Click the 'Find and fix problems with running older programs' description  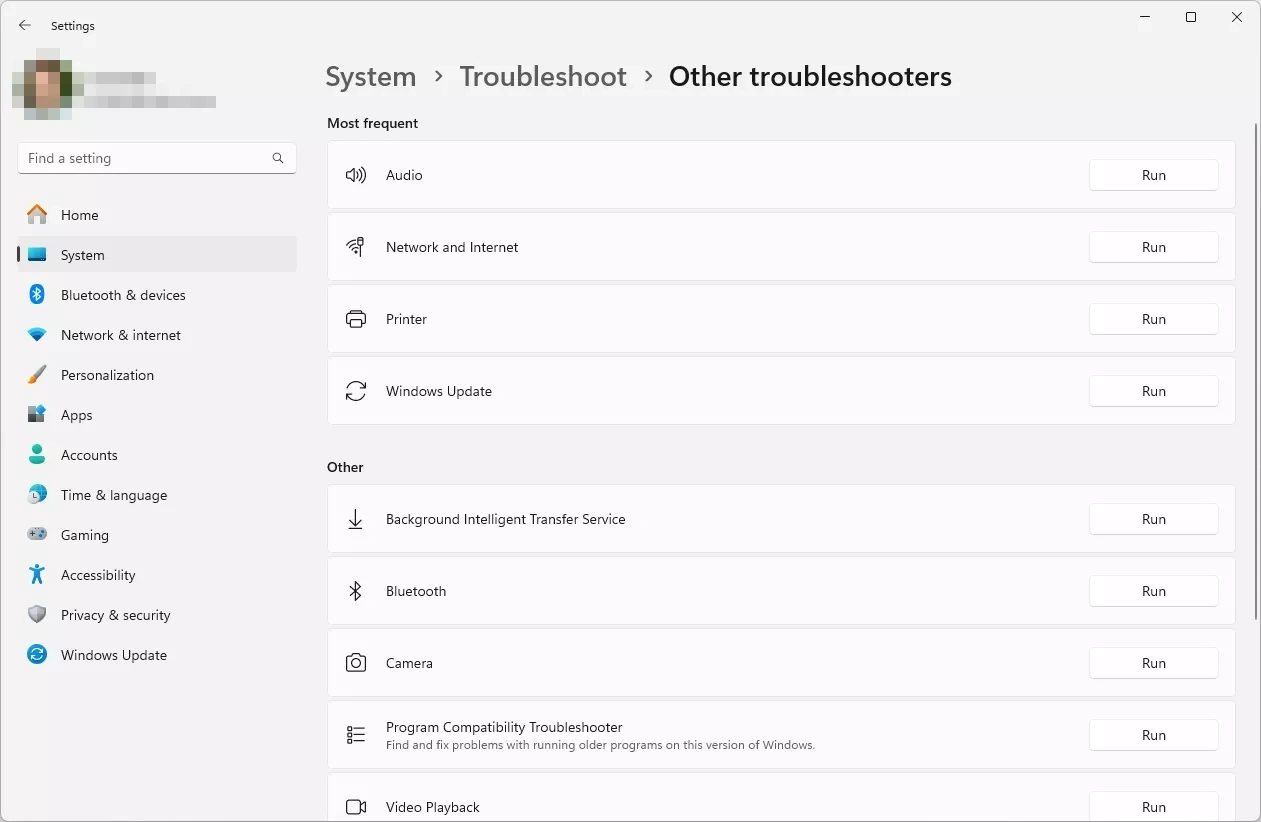pyautogui.click(x=600, y=745)
